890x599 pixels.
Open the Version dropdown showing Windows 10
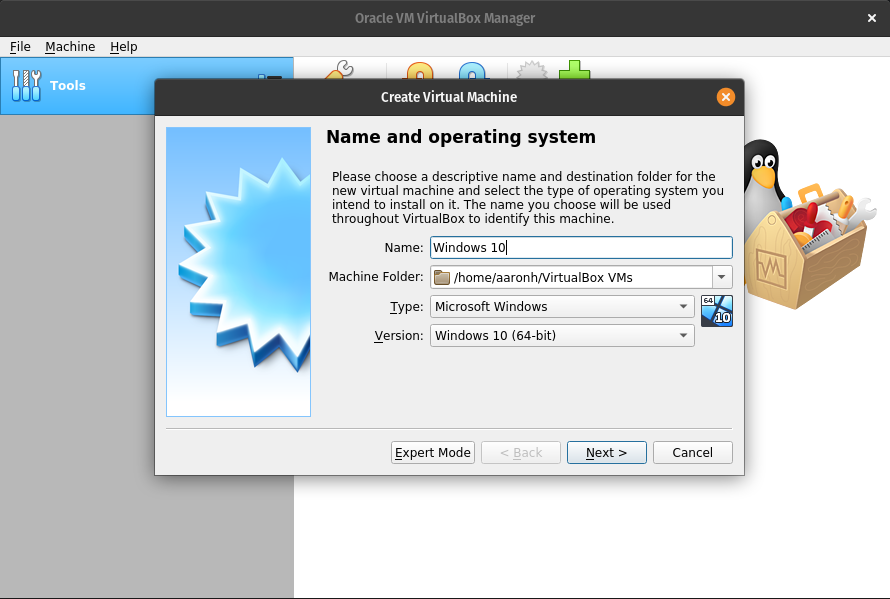(561, 335)
